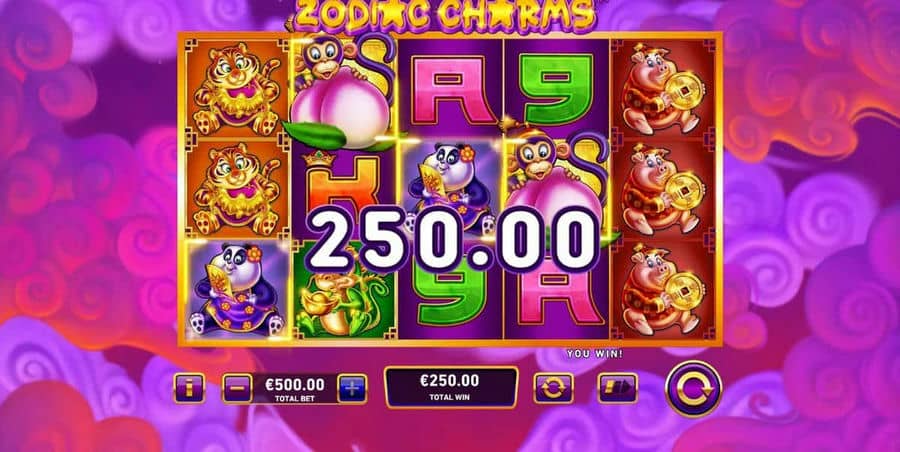This screenshot has width=900, height=452.
Task: Increase total bet with plus button
Action: click(352, 389)
